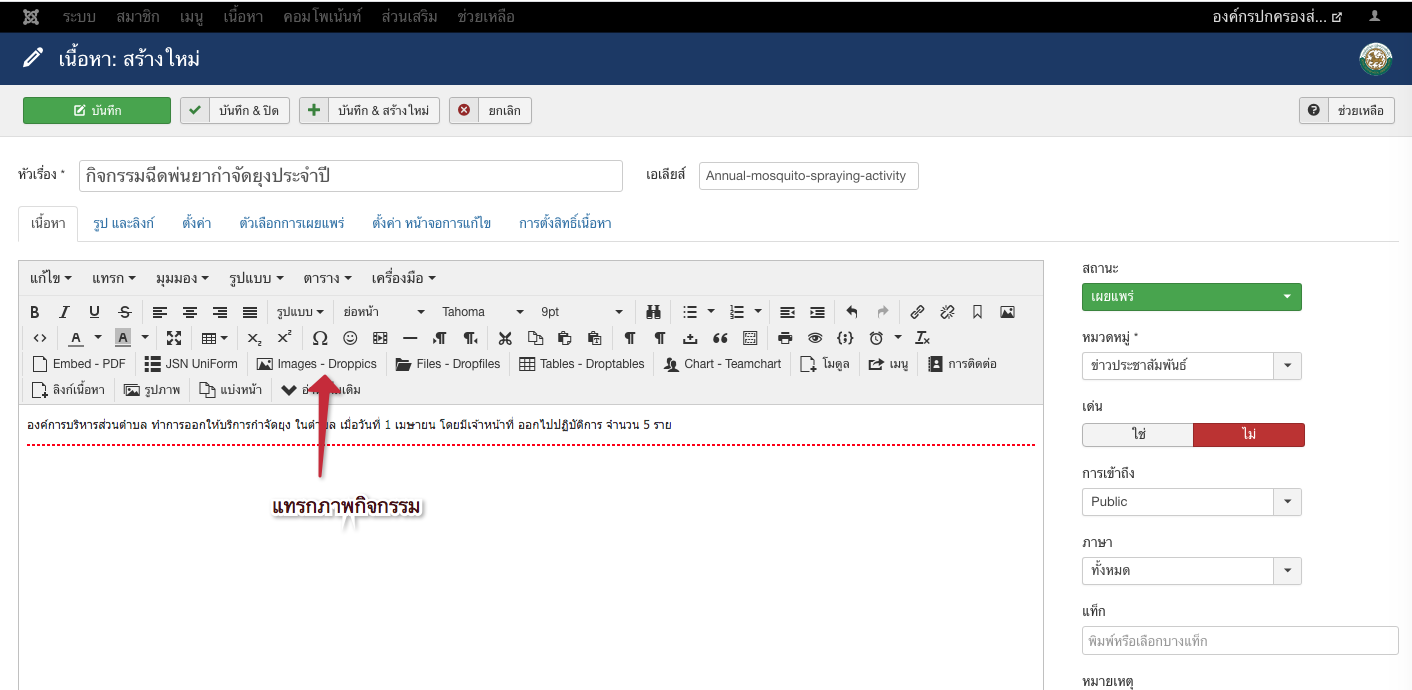The image size is (1412, 690).
Task: Click the เอเลียส alias input field
Action: pos(808,176)
